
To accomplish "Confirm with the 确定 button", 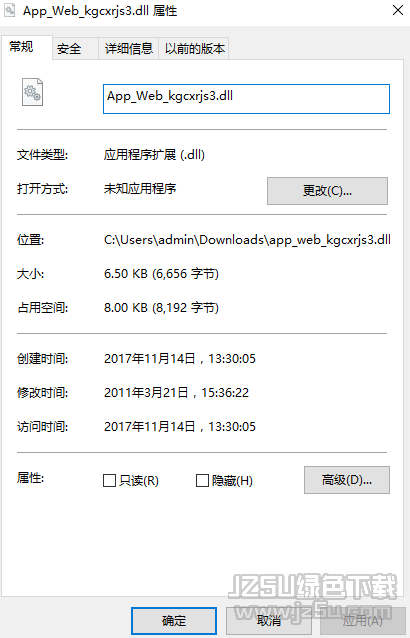I will pyautogui.click(x=174, y=621).
